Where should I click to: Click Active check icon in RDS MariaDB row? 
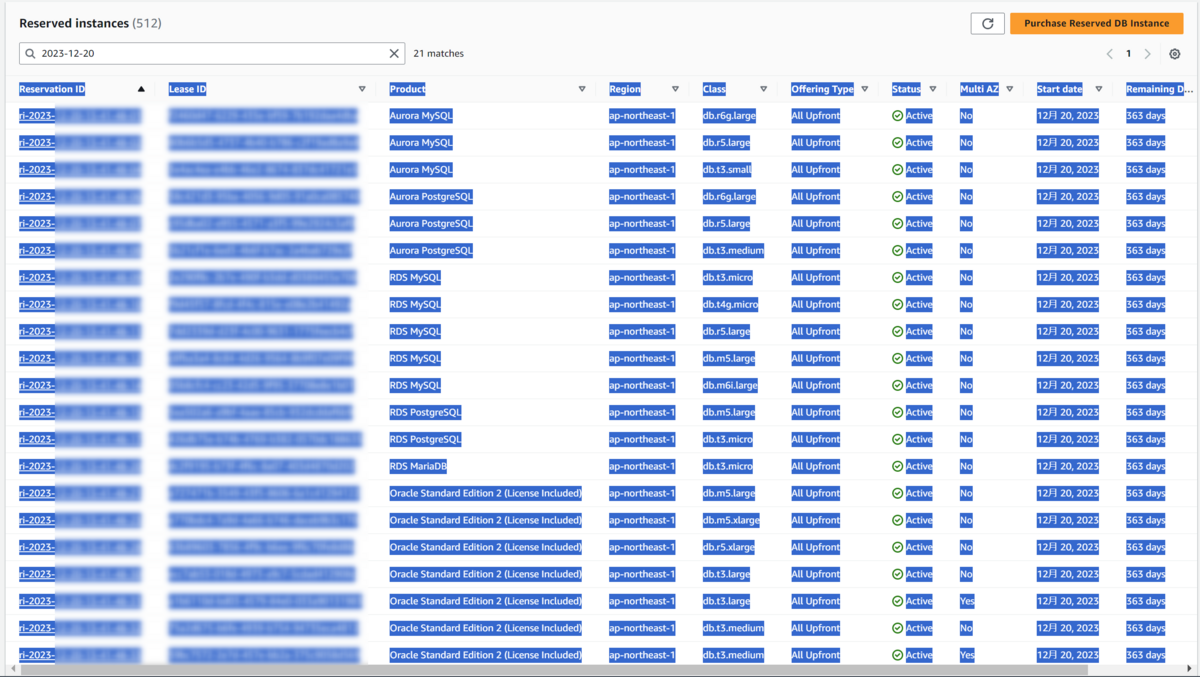(897, 466)
